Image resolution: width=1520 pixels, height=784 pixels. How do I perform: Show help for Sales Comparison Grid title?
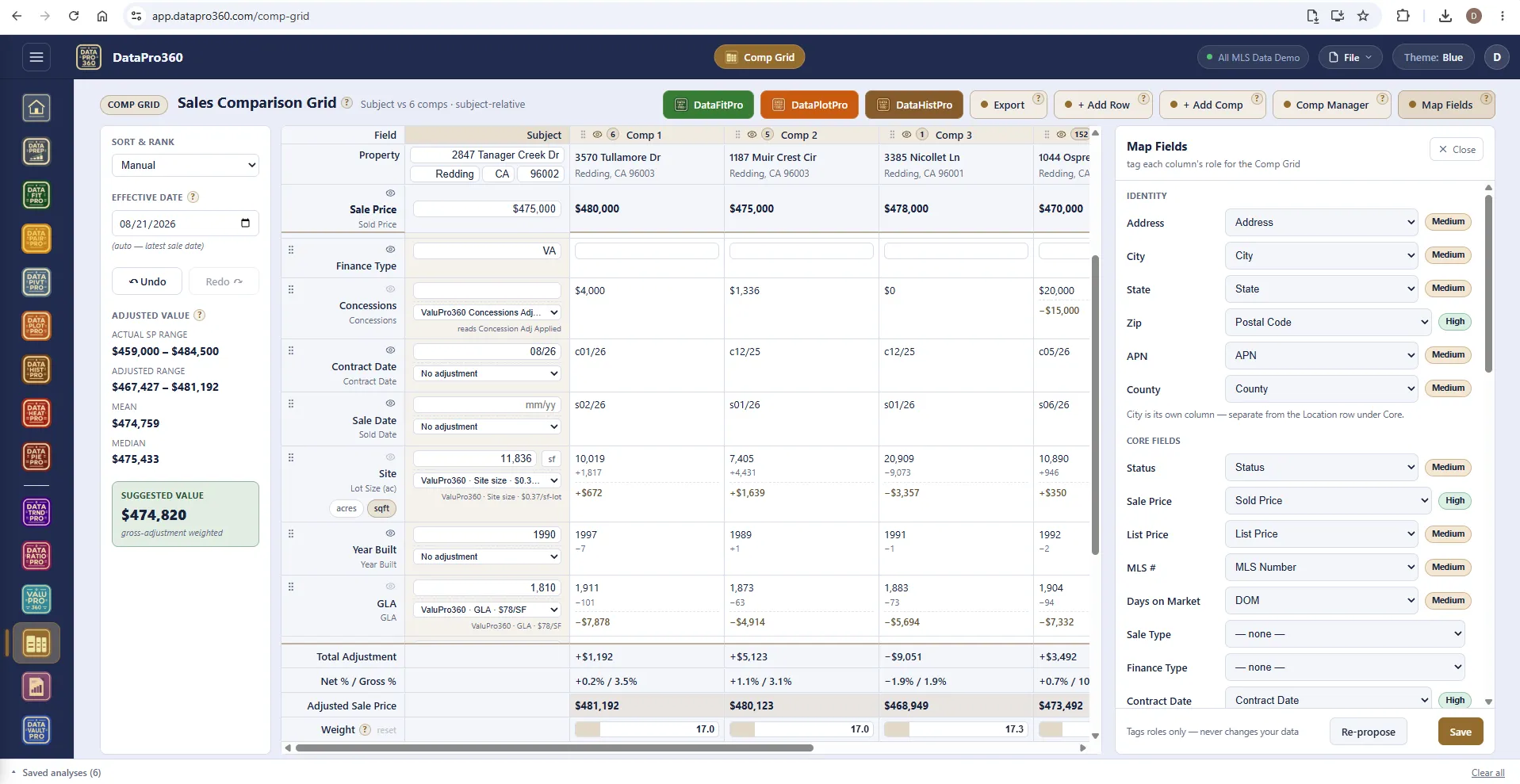(x=346, y=103)
